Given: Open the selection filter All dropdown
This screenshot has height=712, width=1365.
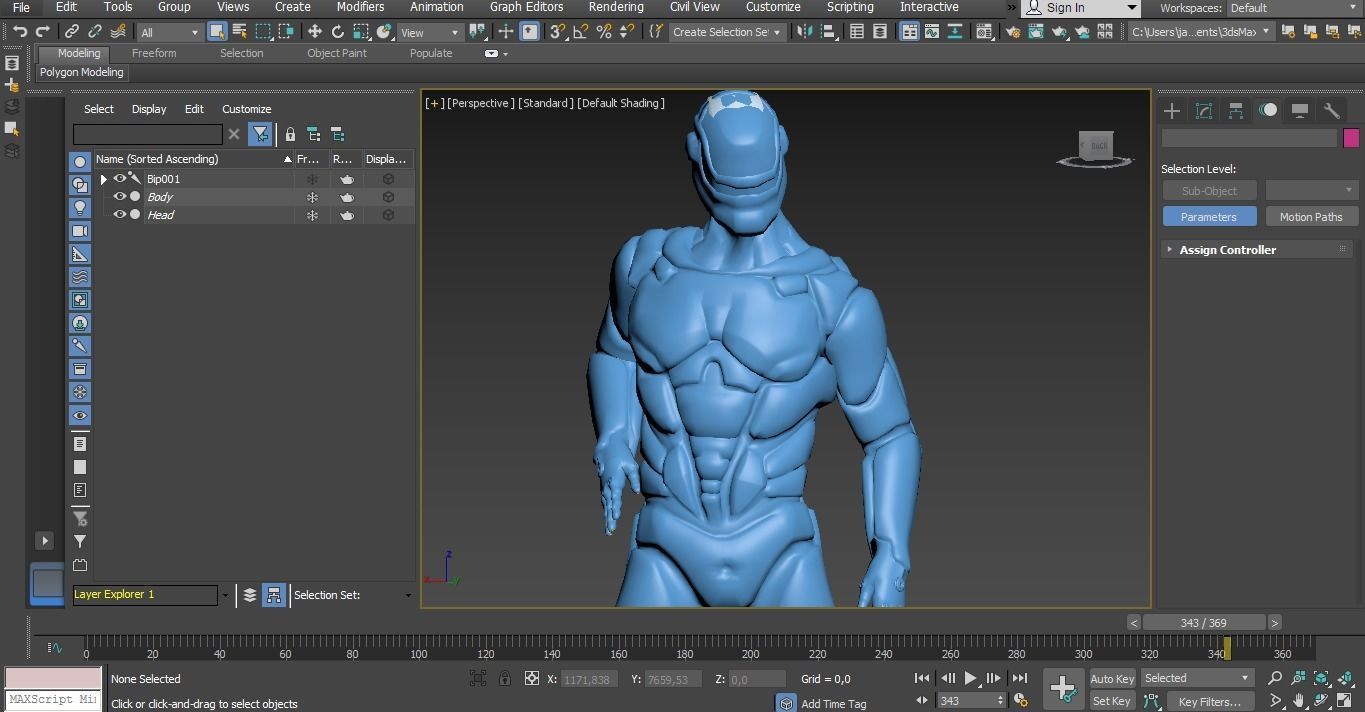Looking at the screenshot, I should point(168,32).
